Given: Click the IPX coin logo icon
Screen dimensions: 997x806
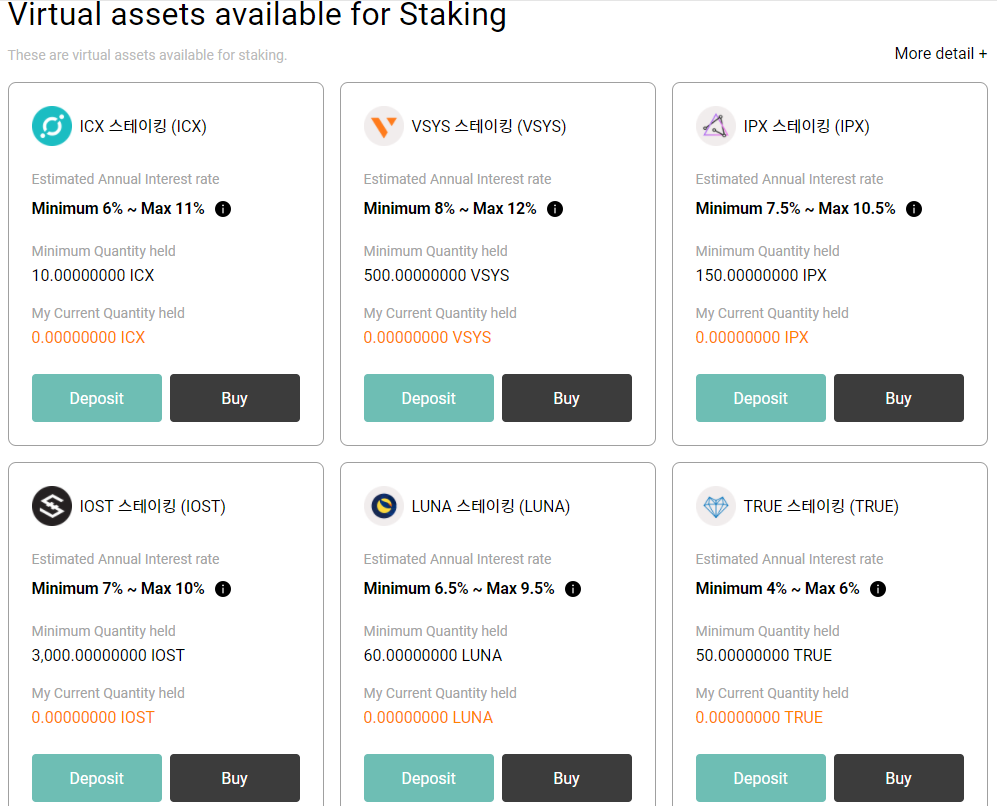Looking at the screenshot, I should pyautogui.click(x=715, y=126).
